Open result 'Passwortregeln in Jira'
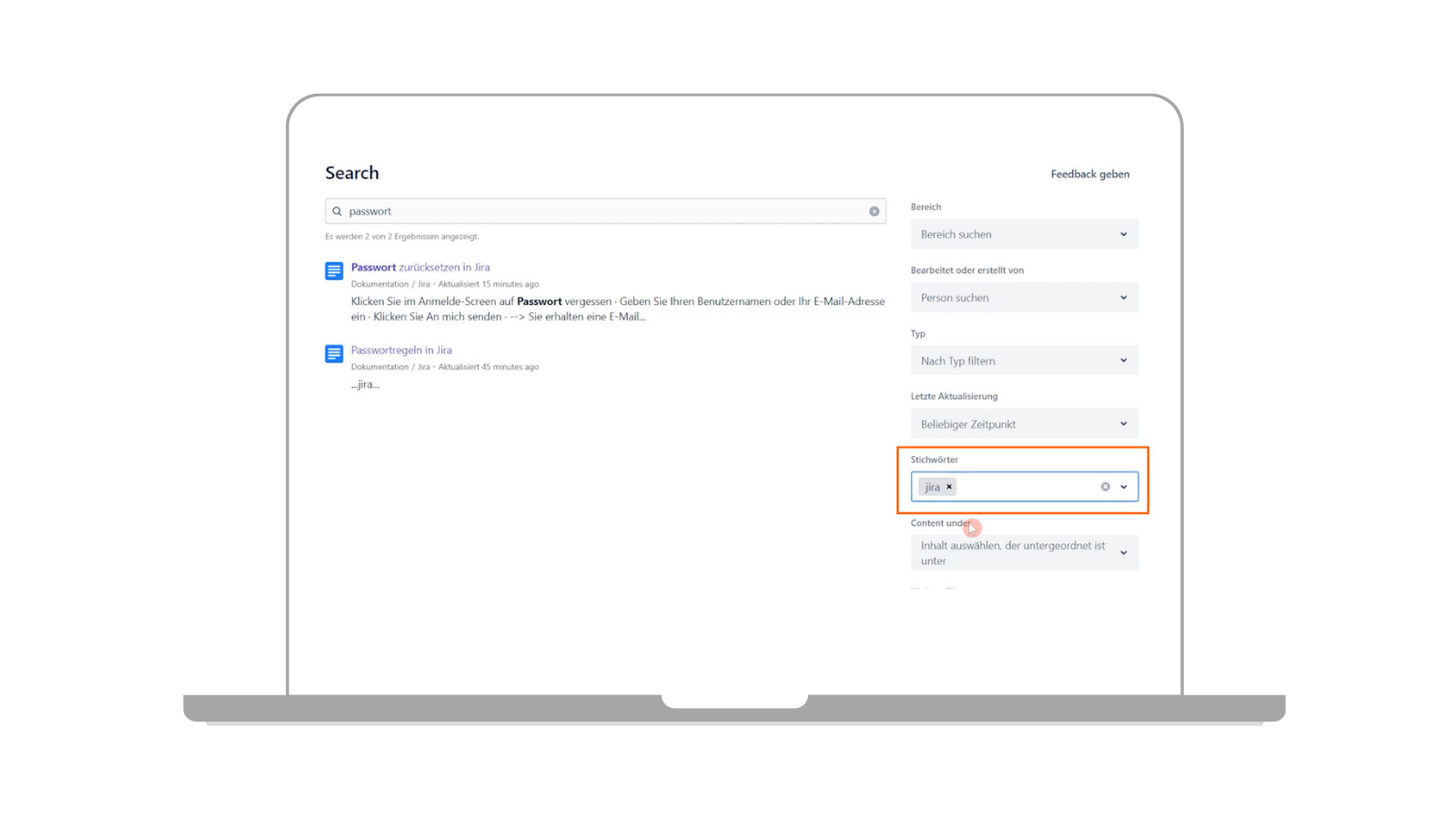The height and width of the screenshot is (819, 1456). pyautogui.click(x=401, y=350)
